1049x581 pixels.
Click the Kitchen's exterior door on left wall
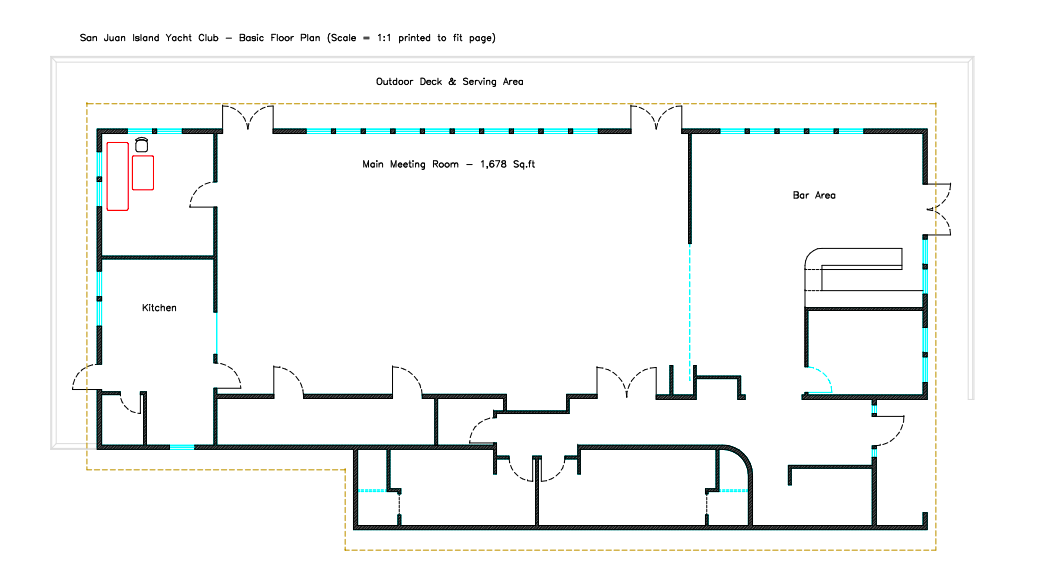coord(83,378)
